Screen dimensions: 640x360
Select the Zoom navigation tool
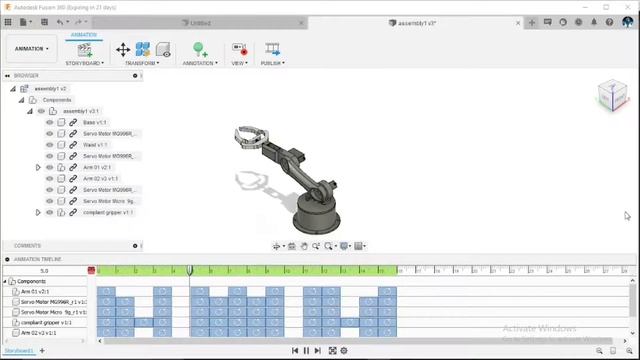pyautogui.click(x=316, y=246)
